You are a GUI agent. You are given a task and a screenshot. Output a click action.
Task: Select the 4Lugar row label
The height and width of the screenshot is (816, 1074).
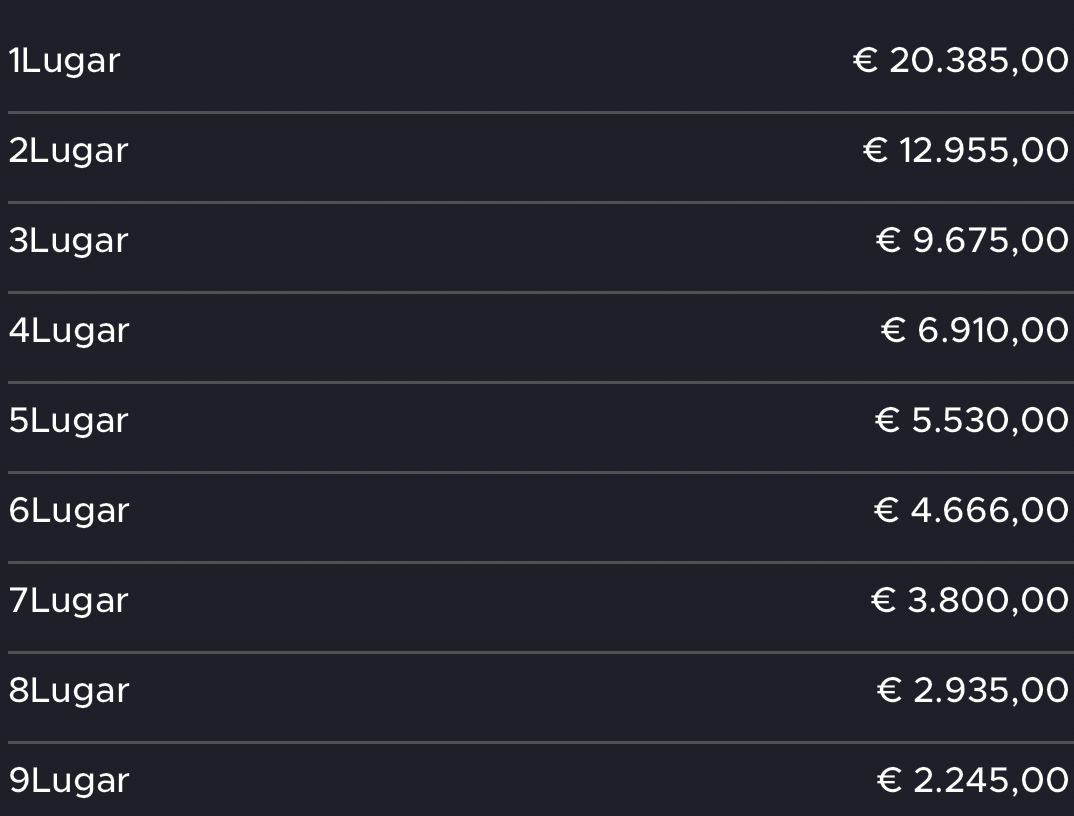tap(69, 331)
